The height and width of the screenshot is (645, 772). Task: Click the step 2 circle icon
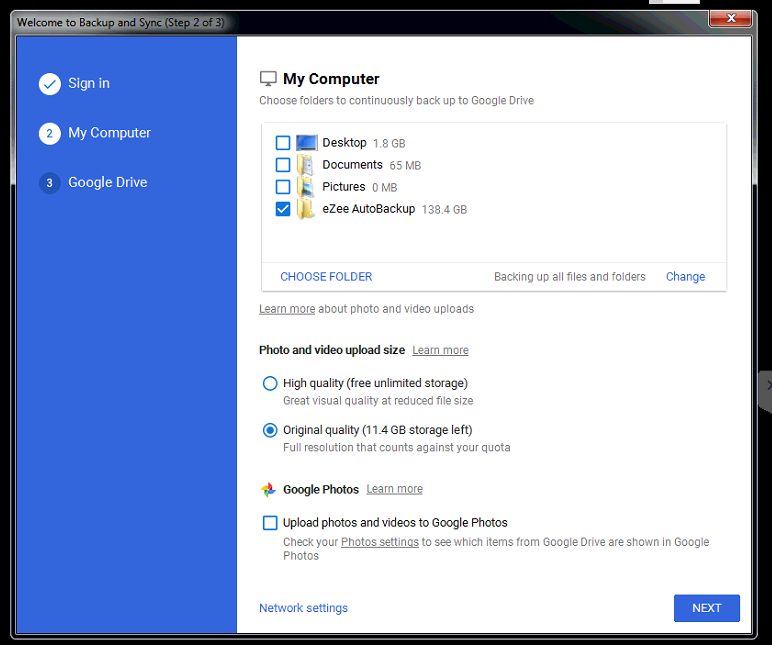[x=50, y=133]
